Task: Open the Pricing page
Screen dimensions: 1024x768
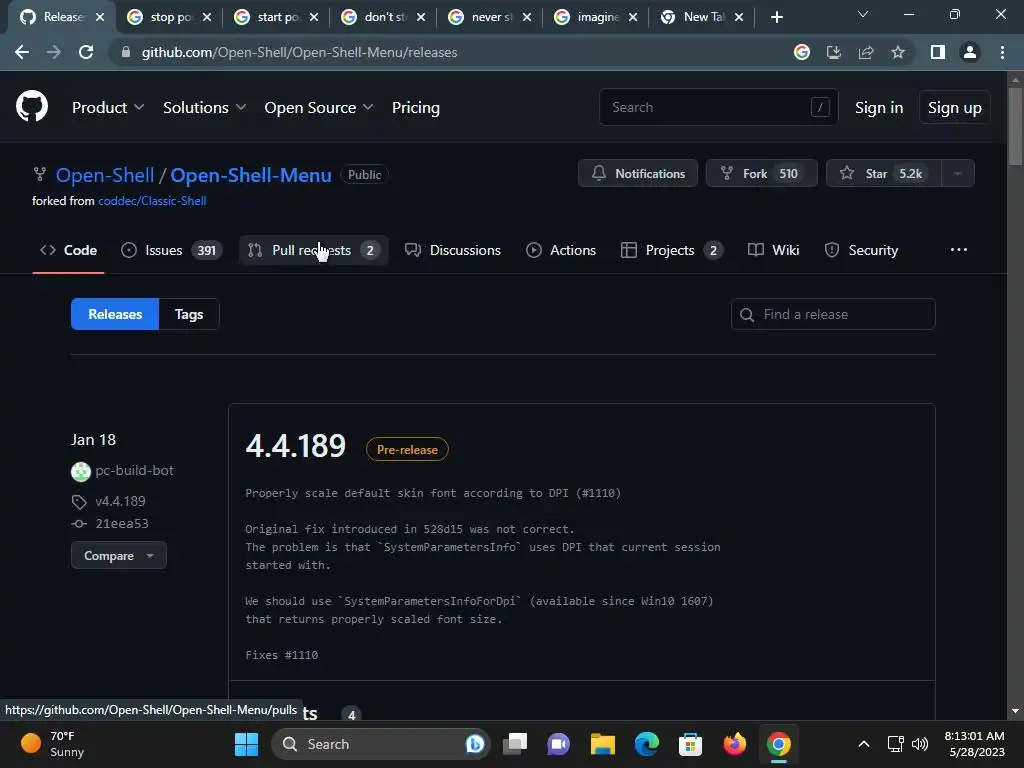Action: [x=415, y=107]
